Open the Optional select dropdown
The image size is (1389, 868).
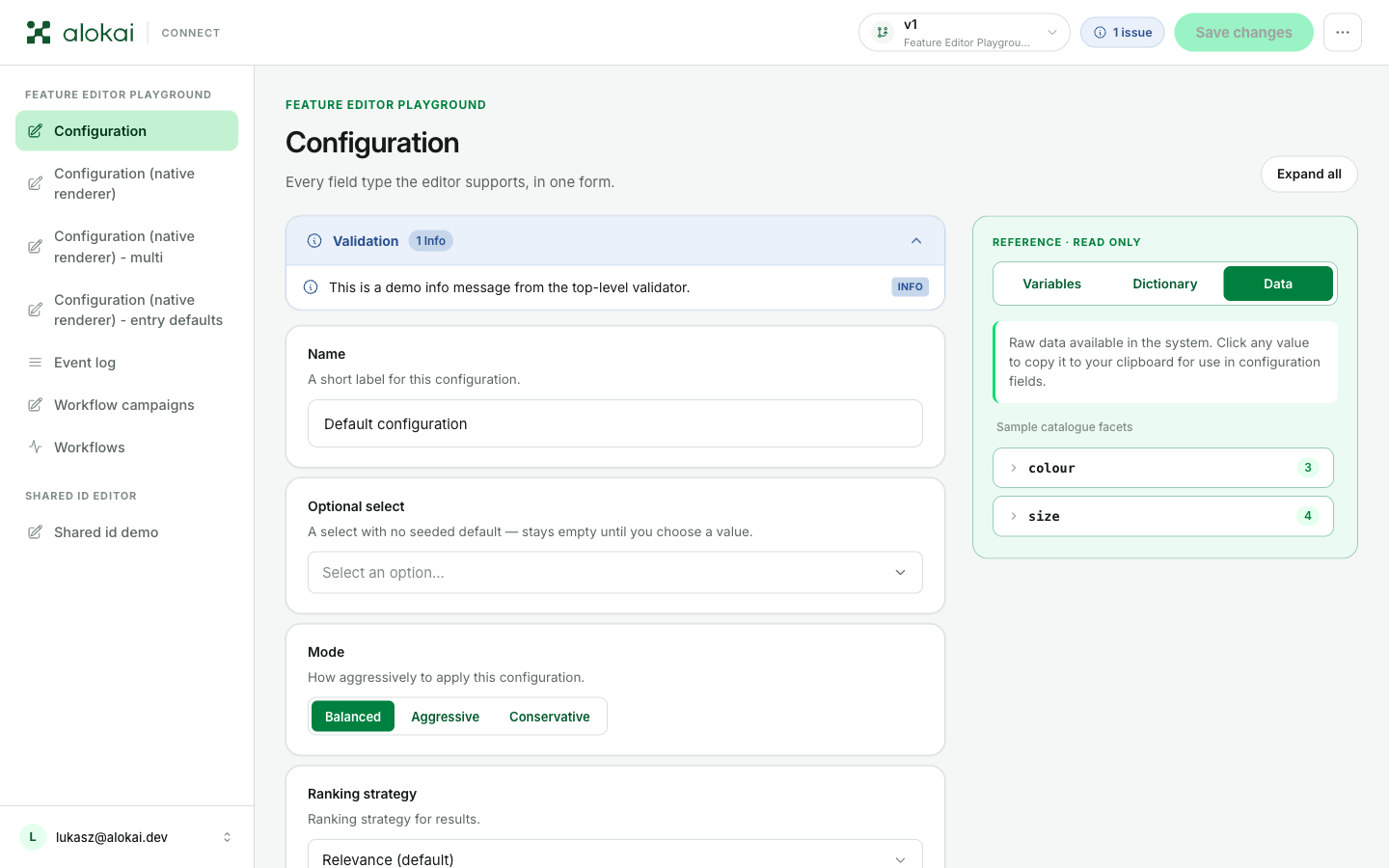tap(615, 573)
